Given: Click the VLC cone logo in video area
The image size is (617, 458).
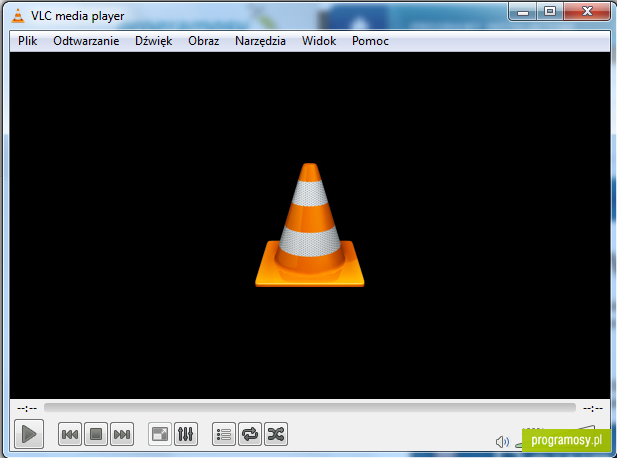Looking at the screenshot, I should 310,225.
